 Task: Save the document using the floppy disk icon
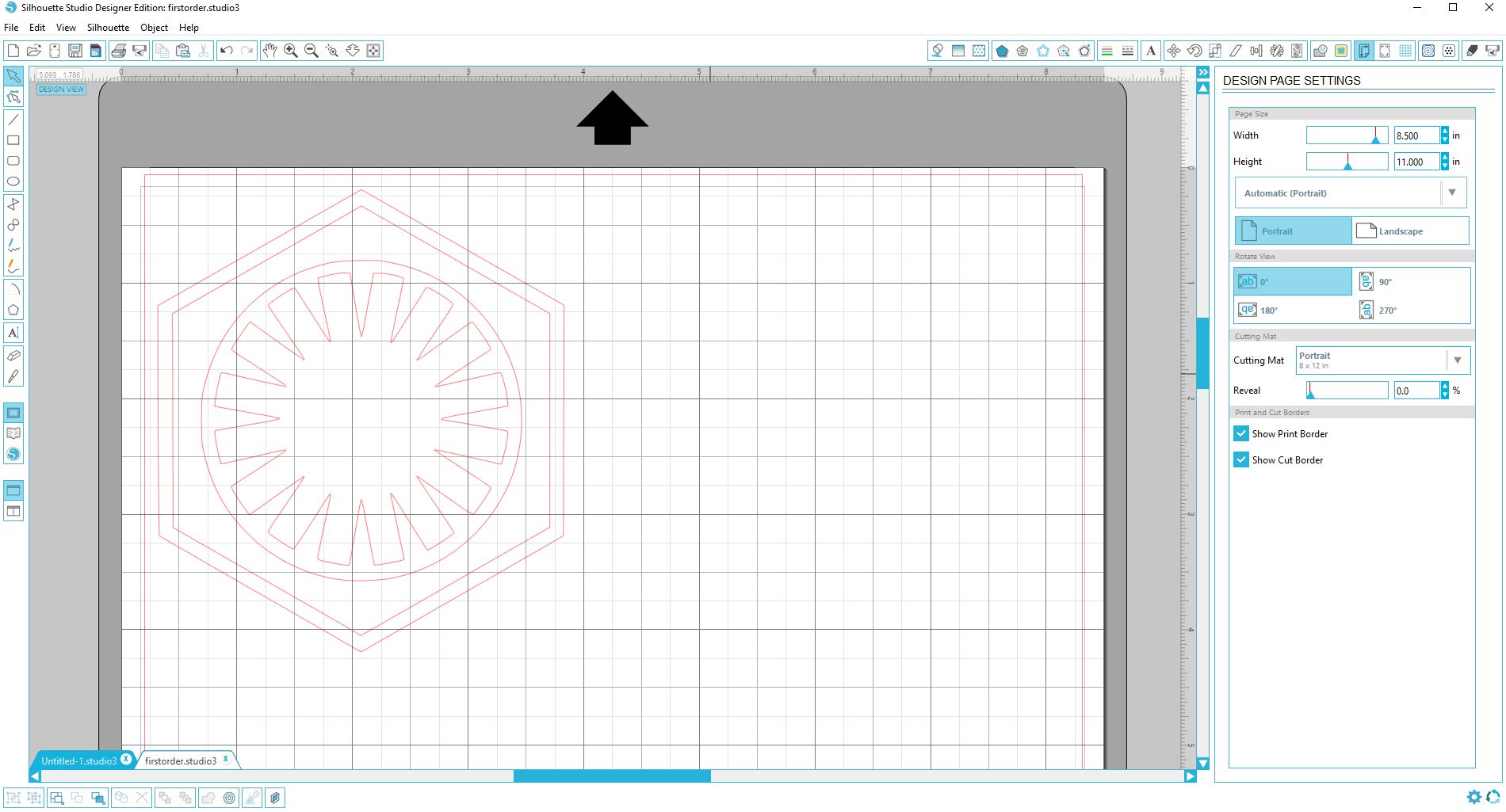point(75,51)
